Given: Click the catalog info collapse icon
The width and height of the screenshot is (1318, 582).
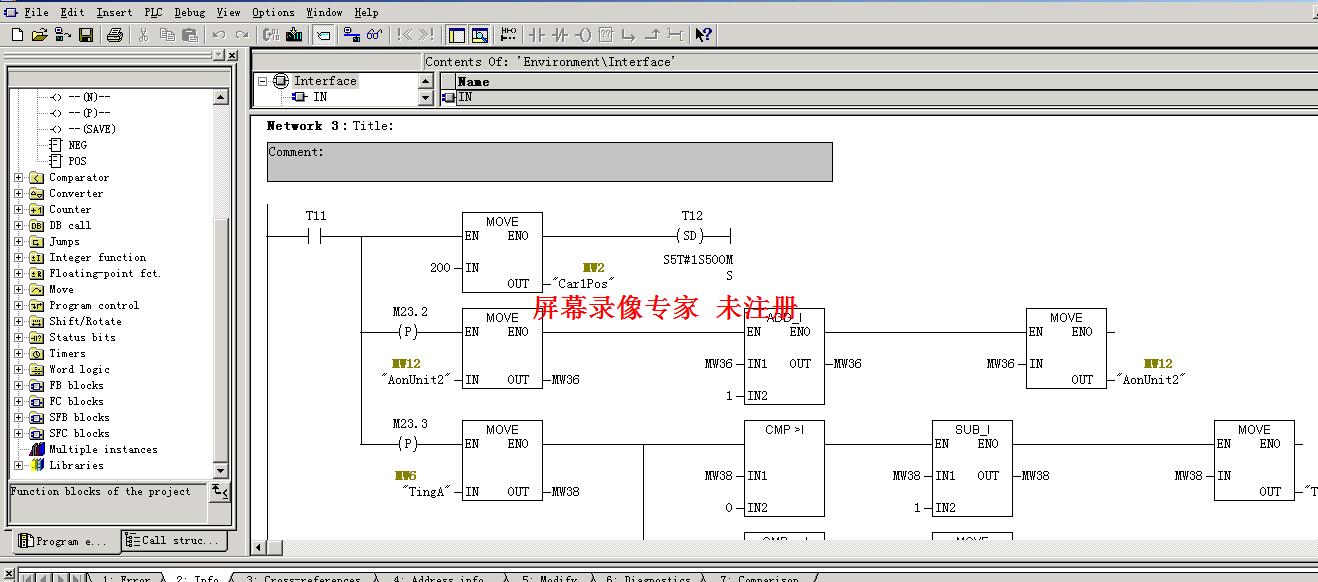Looking at the screenshot, I should [220, 491].
